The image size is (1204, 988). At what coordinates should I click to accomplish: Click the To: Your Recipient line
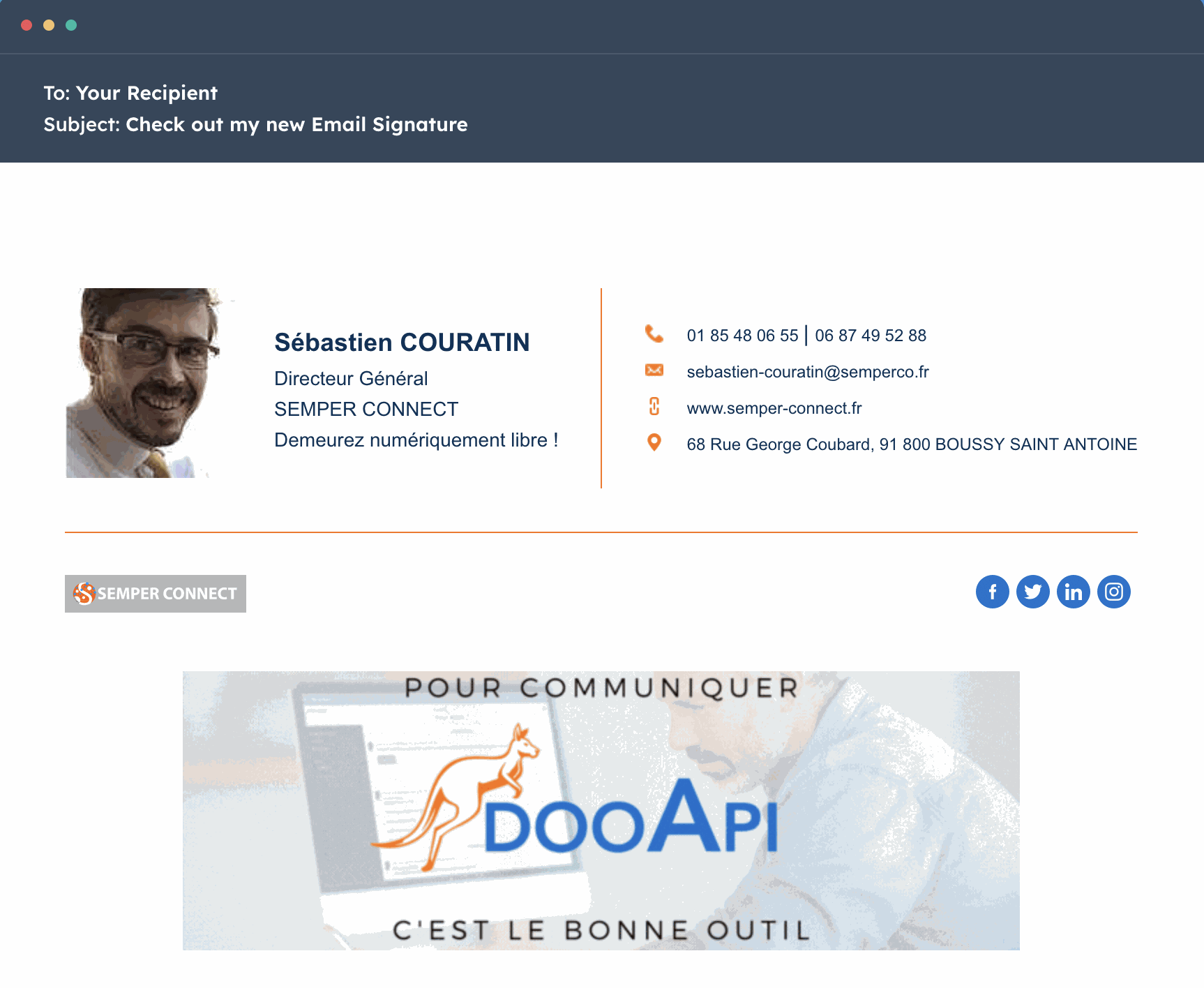point(130,93)
